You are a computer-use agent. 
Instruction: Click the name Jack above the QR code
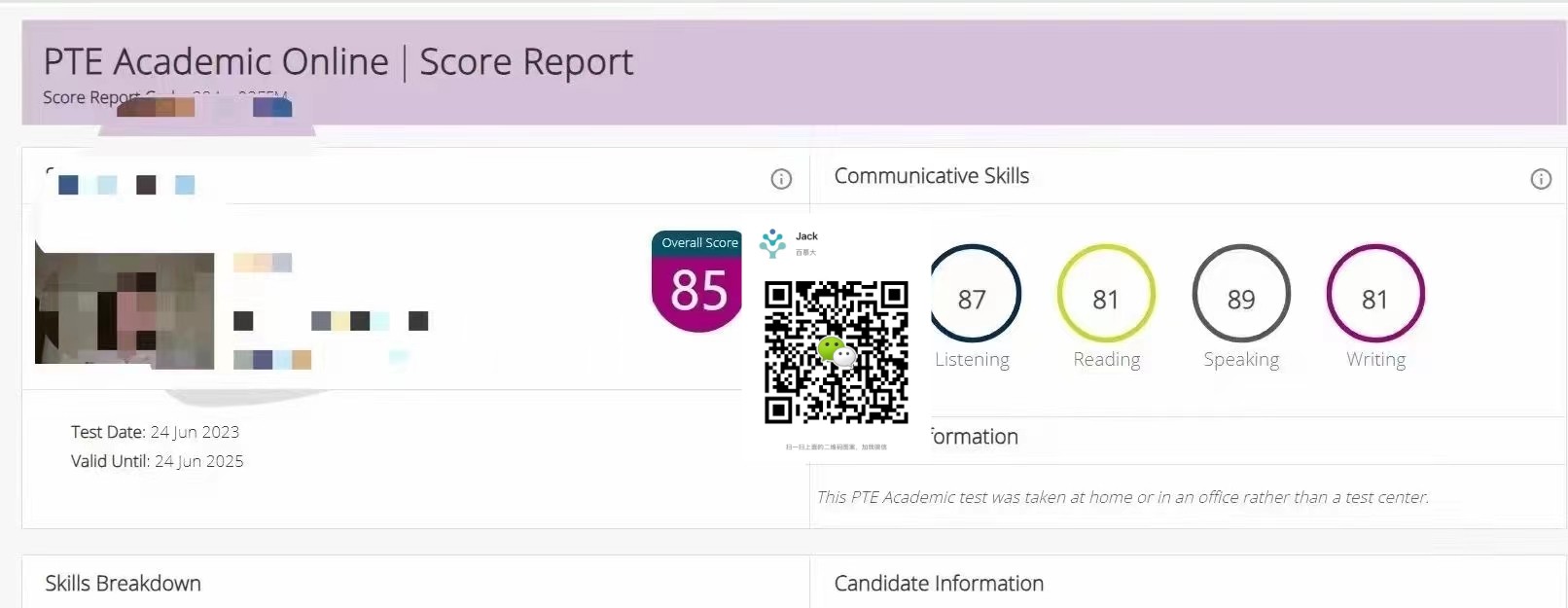806,236
